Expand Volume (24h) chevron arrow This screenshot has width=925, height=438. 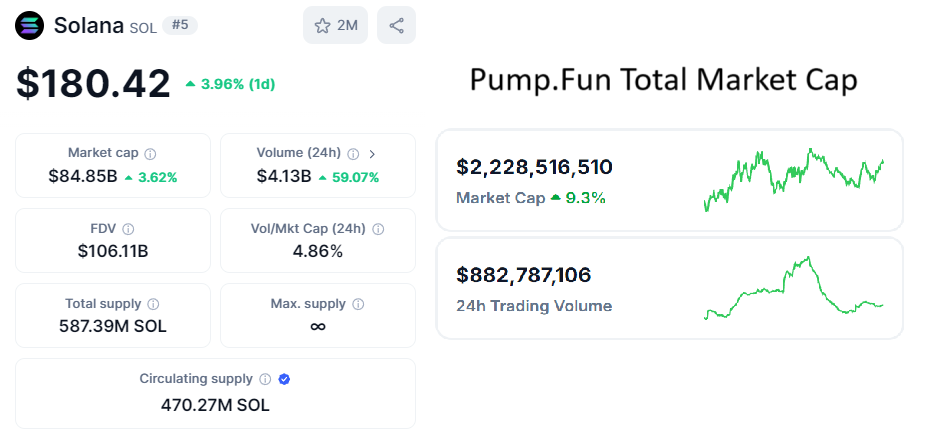click(372, 154)
